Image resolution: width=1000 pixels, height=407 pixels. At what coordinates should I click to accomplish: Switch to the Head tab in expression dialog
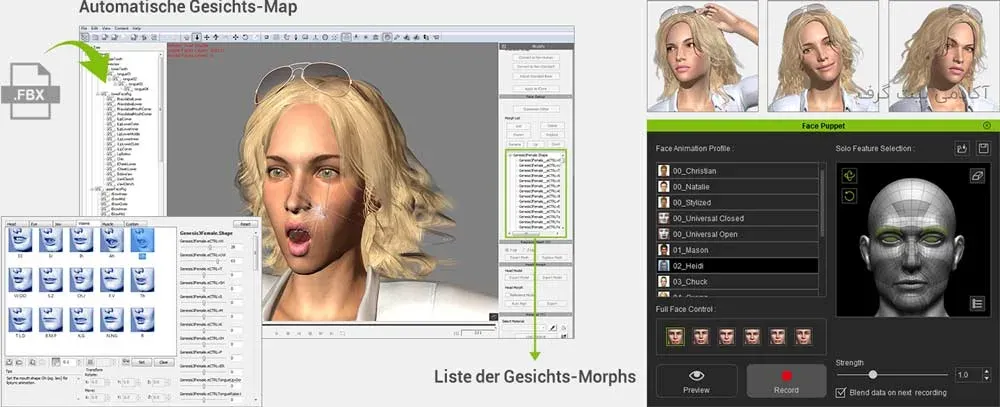coord(17,224)
